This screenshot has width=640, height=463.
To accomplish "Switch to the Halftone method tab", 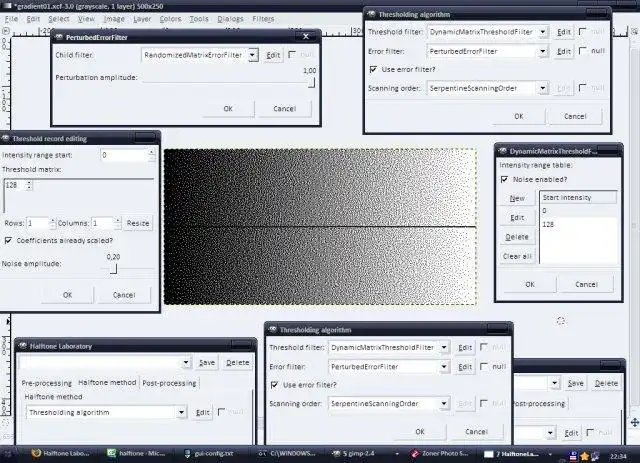I will click(x=107, y=383).
